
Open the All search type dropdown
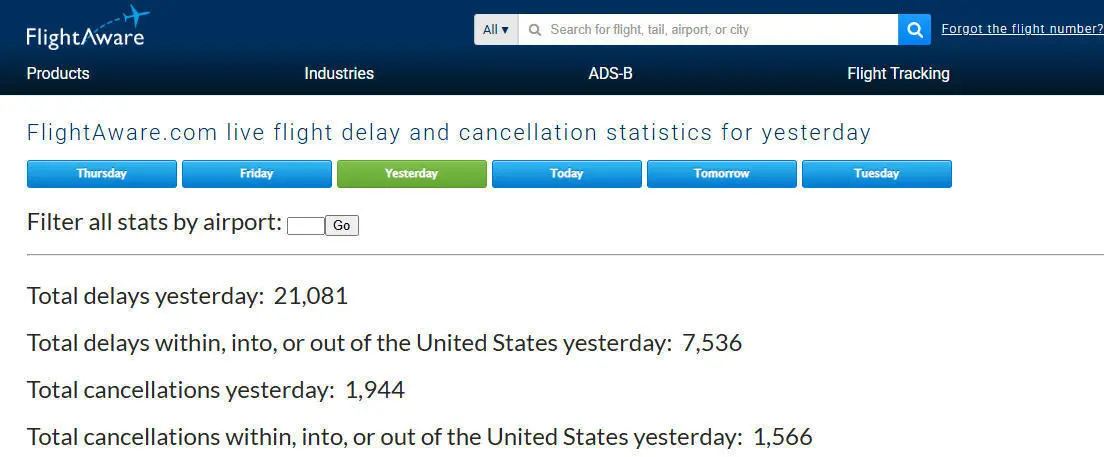(496, 30)
